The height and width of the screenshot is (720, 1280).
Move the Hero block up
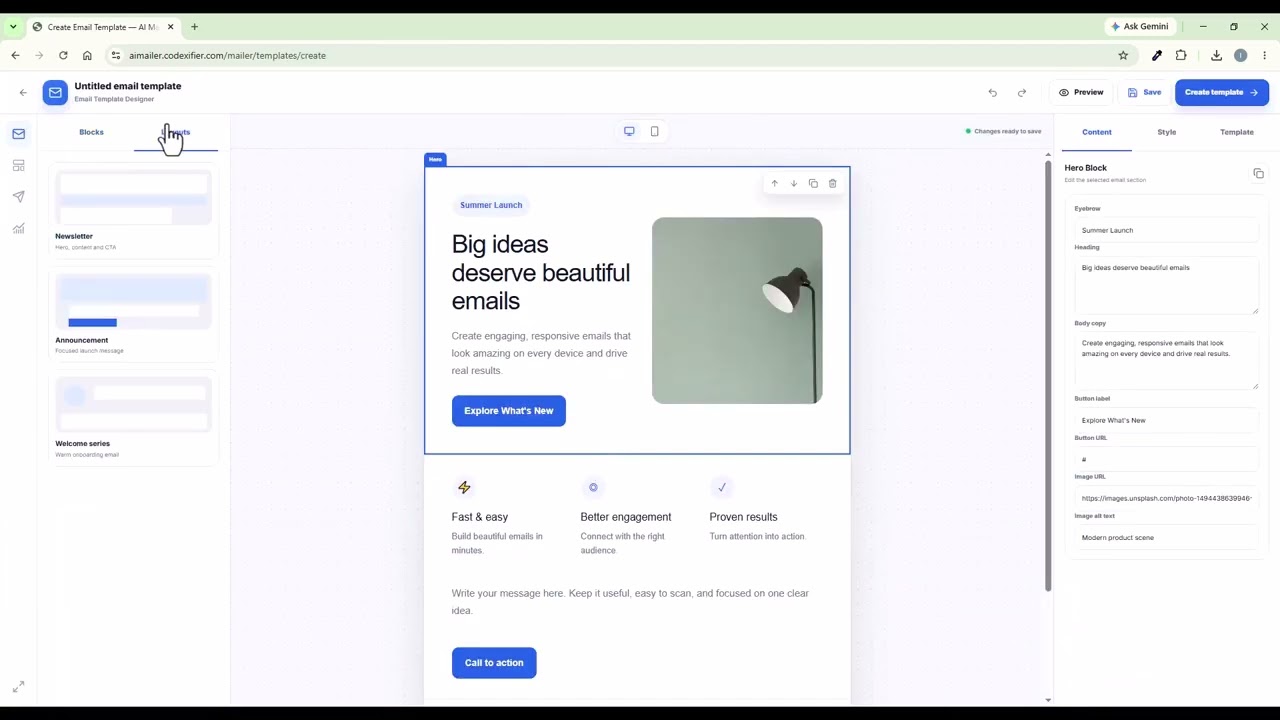[x=774, y=183]
